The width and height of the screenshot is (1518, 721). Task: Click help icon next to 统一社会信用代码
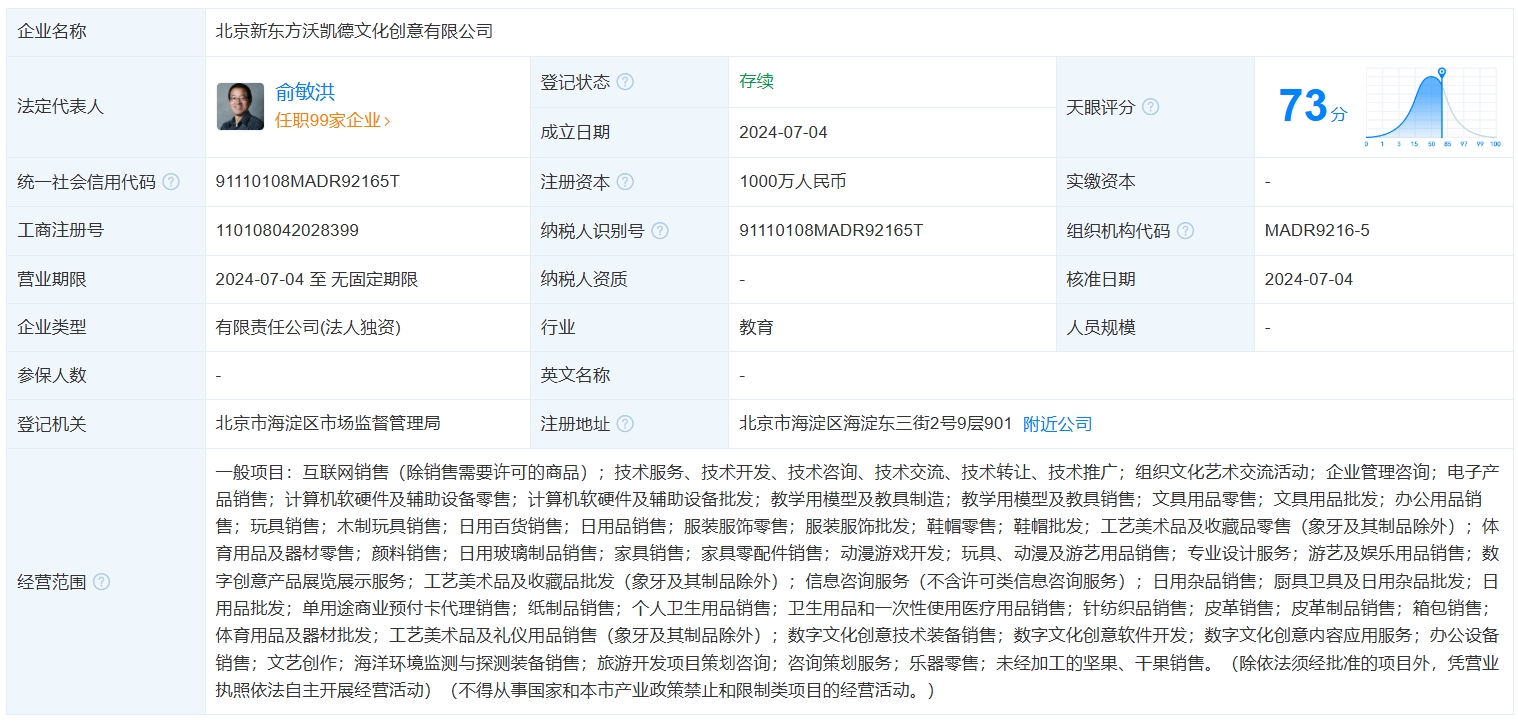171,182
